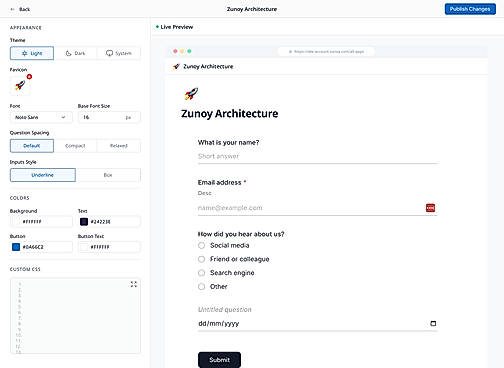Select the Dark theme option
This screenshot has height=368, width=504.
click(75, 53)
